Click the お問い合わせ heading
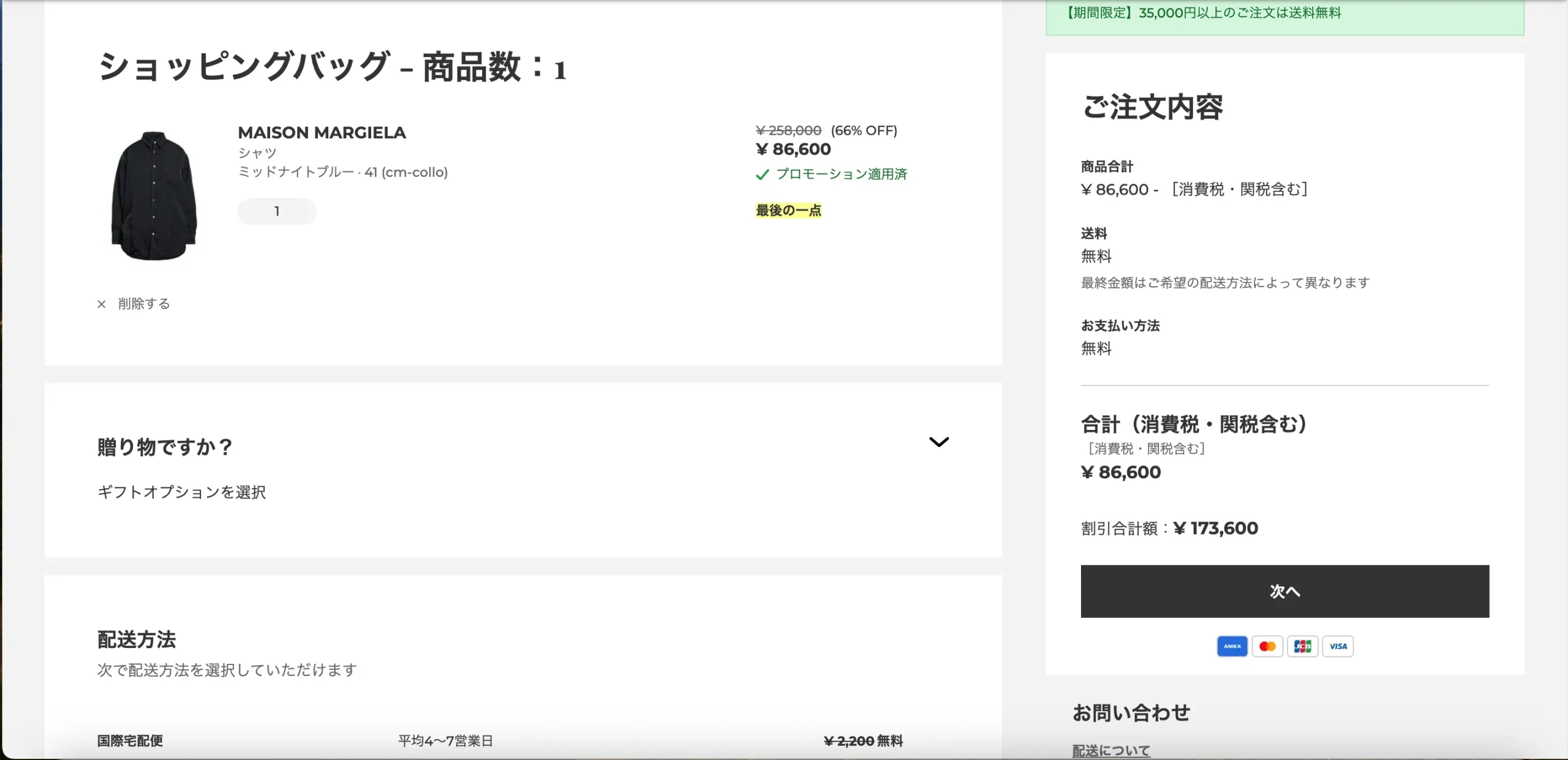 tap(1131, 713)
